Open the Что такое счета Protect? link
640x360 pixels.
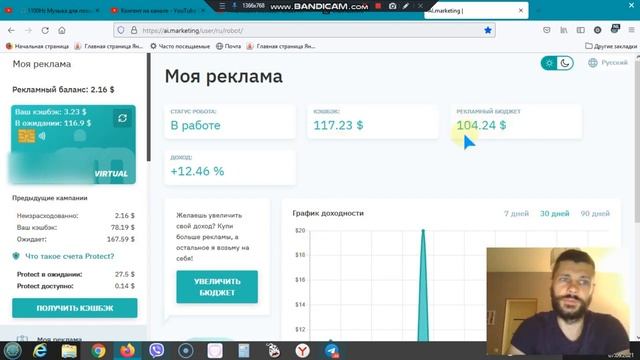pyautogui.click(x=70, y=256)
